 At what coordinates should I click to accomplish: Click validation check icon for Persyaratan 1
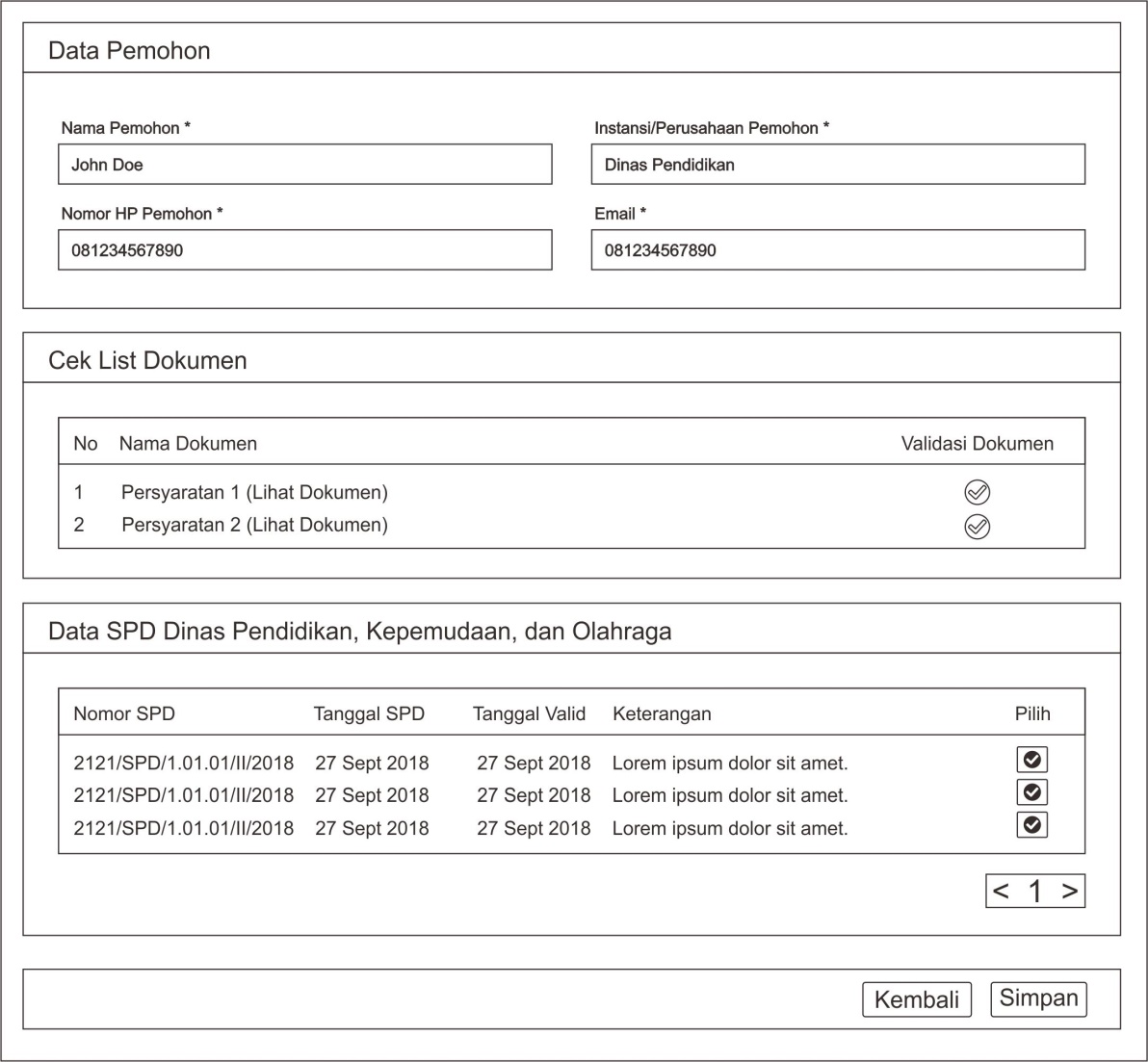977,493
